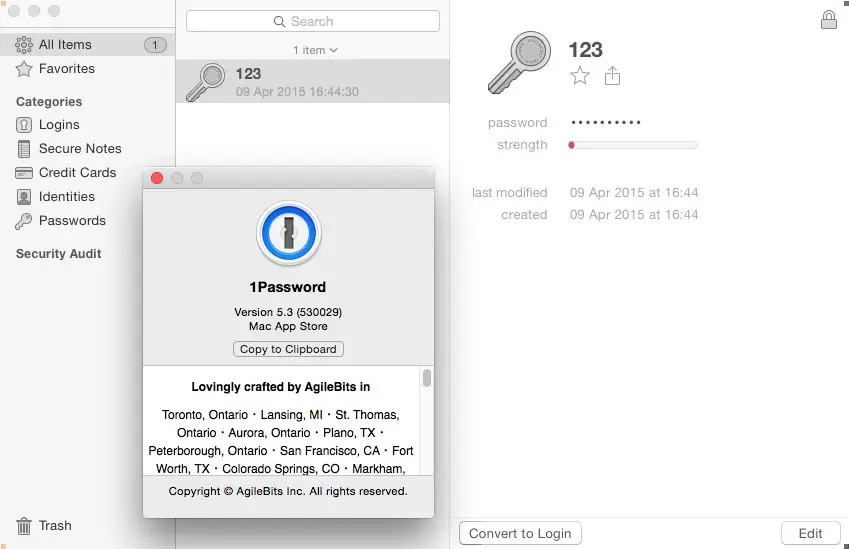Click the Mac App Store text
The width and height of the screenshot is (849, 549).
(x=288, y=326)
